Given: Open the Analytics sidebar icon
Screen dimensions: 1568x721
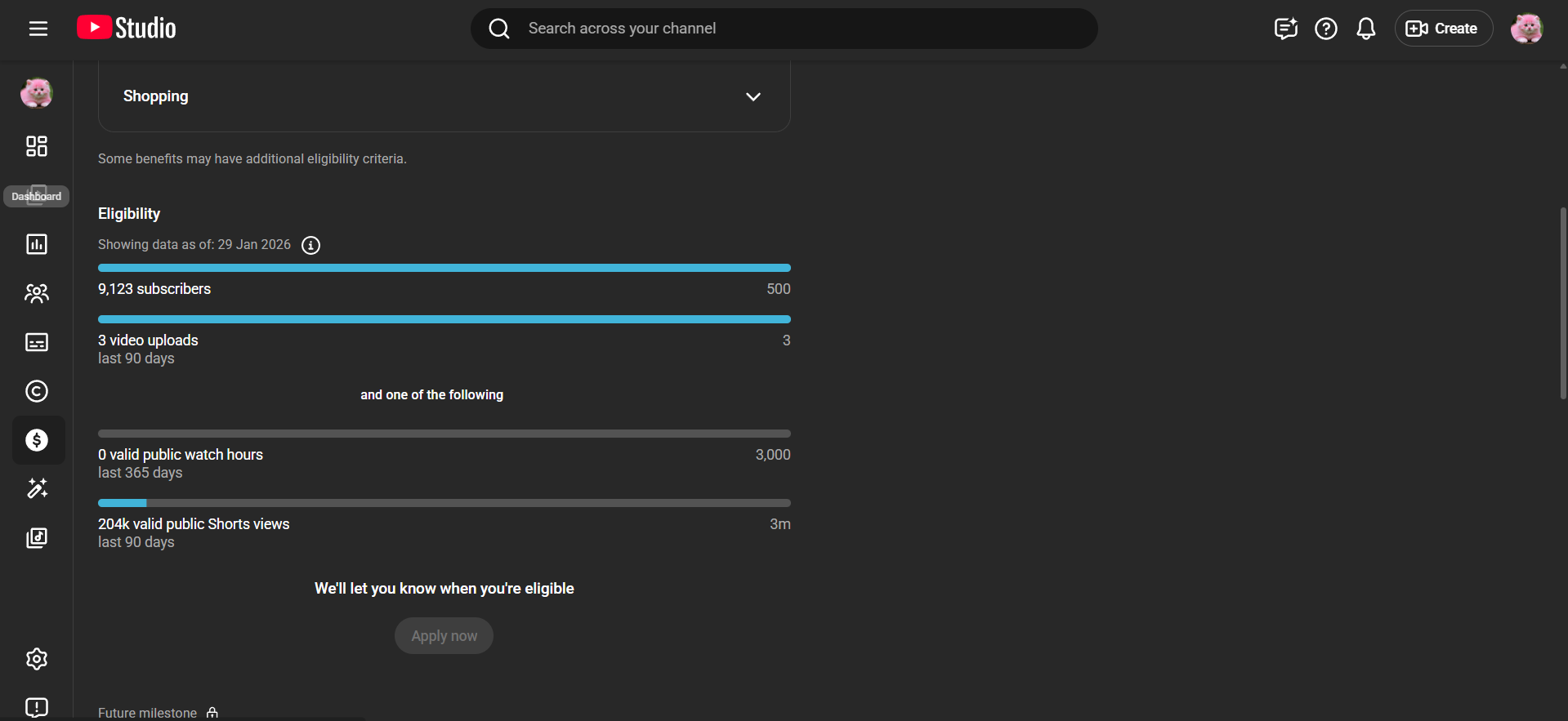Looking at the screenshot, I should 37,244.
